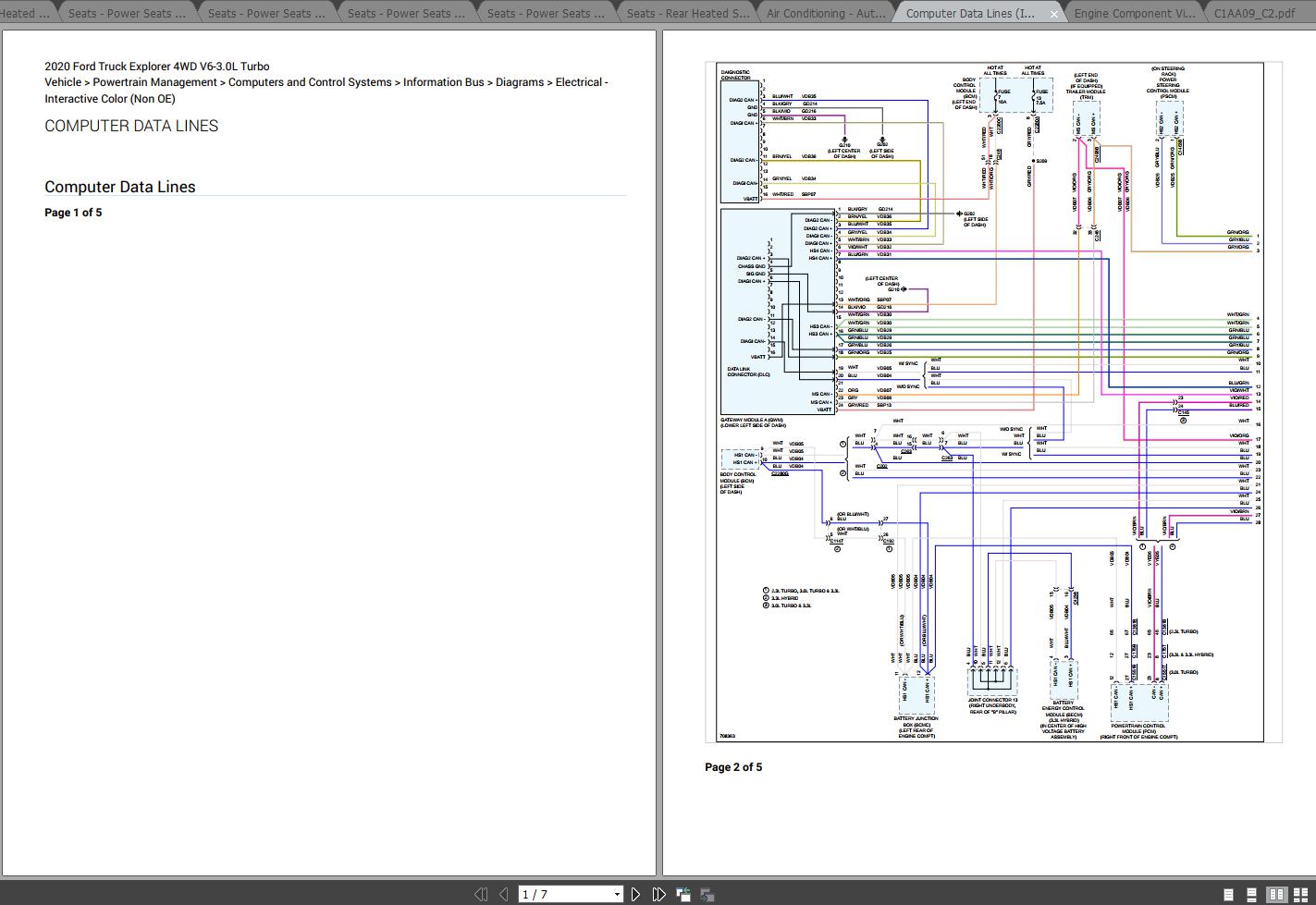Click the Information Bus breadcrumb link
The image size is (1316, 905).
tap(442, 82)
